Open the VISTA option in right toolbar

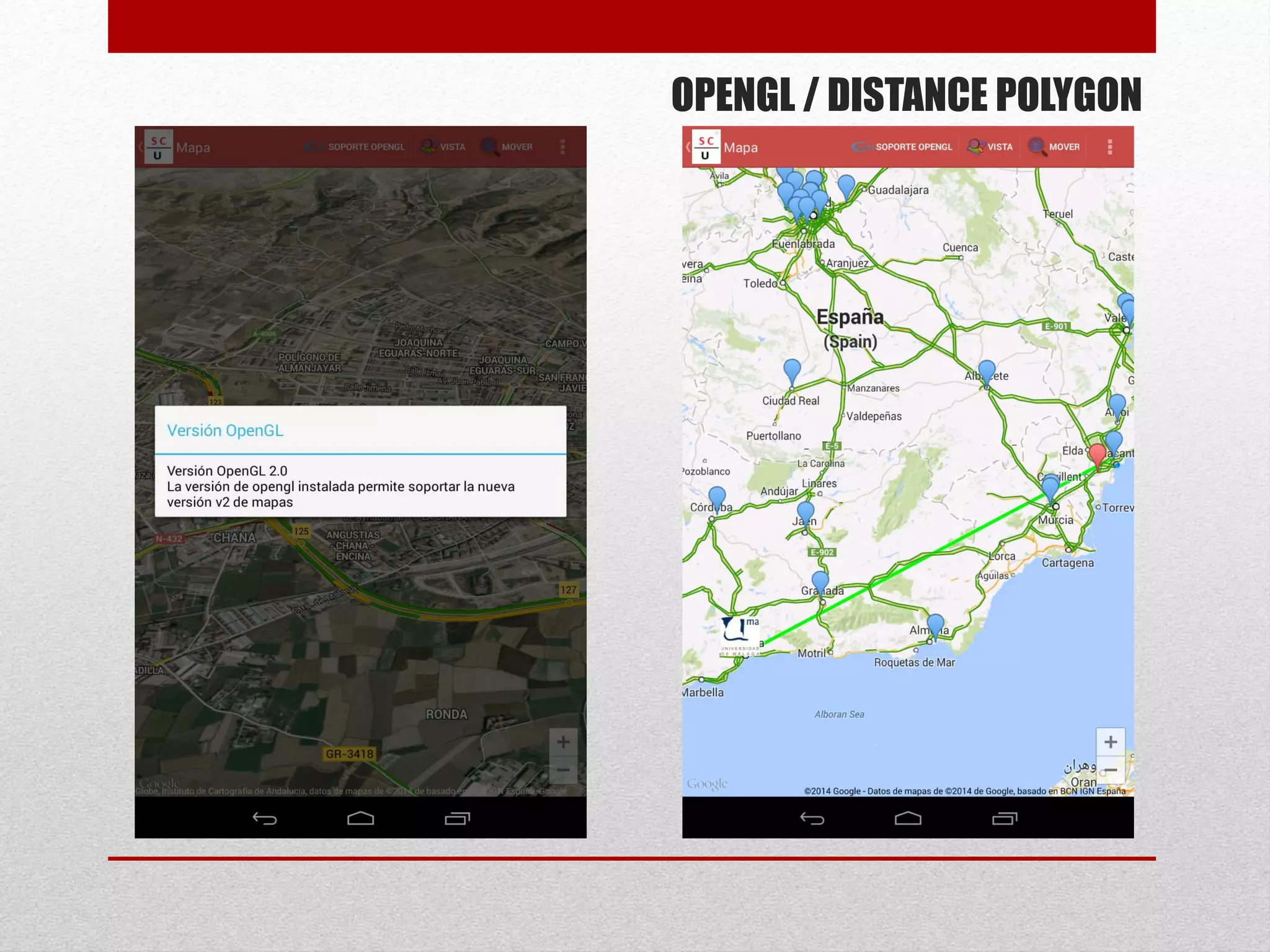pos(991,147)
